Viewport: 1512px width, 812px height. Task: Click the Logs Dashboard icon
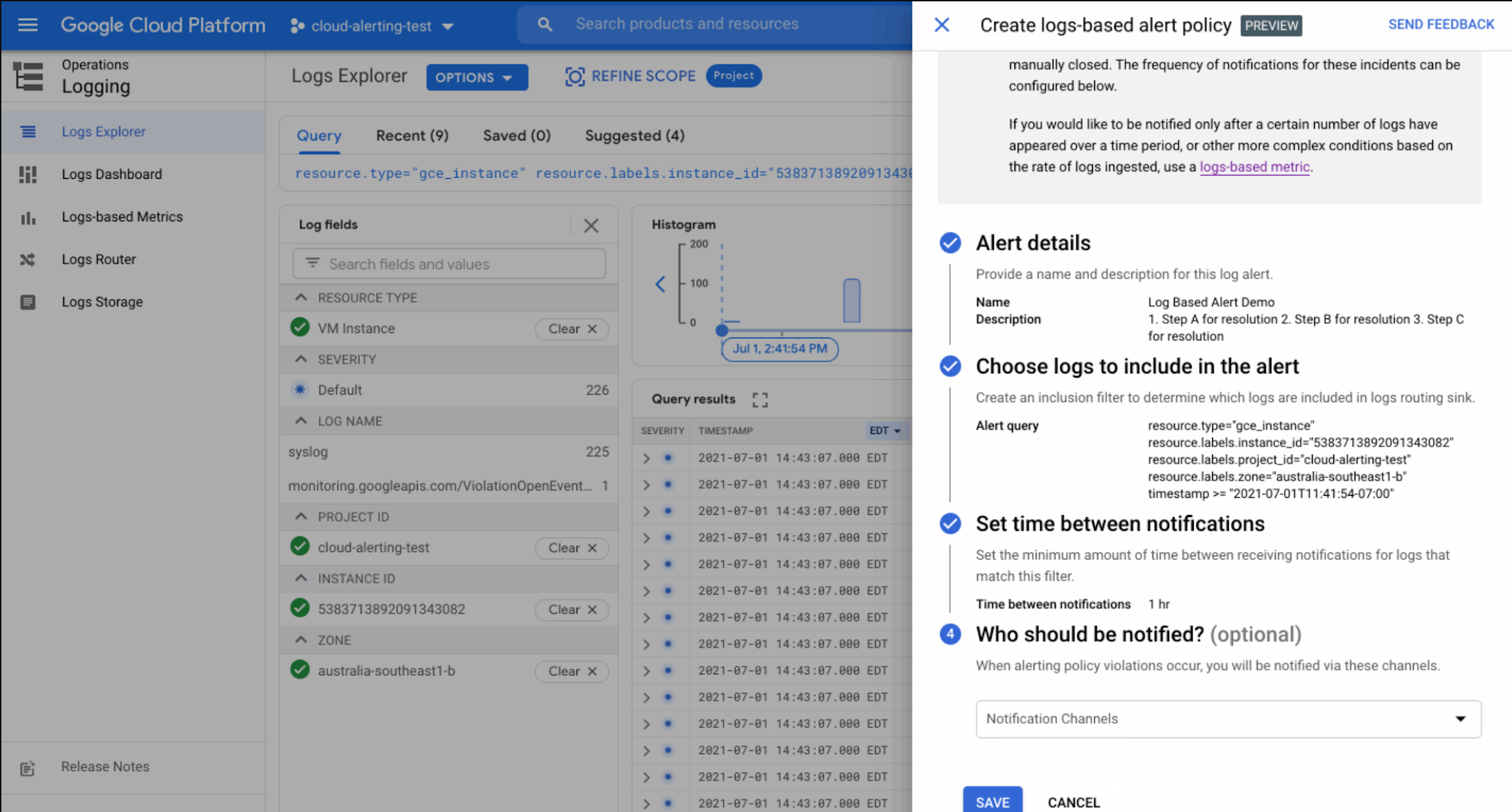click(27, 174)
